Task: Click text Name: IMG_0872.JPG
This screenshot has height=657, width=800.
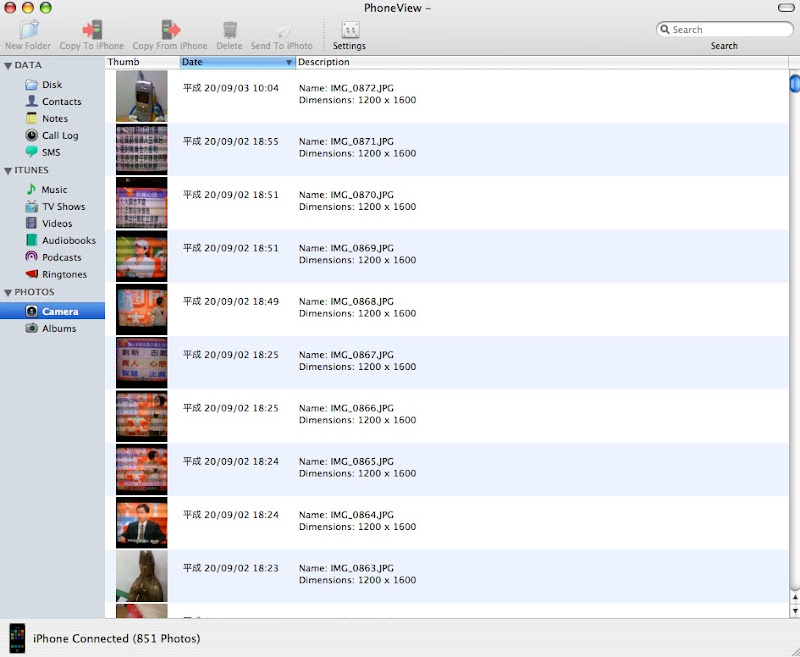Action: click(346, 88)
